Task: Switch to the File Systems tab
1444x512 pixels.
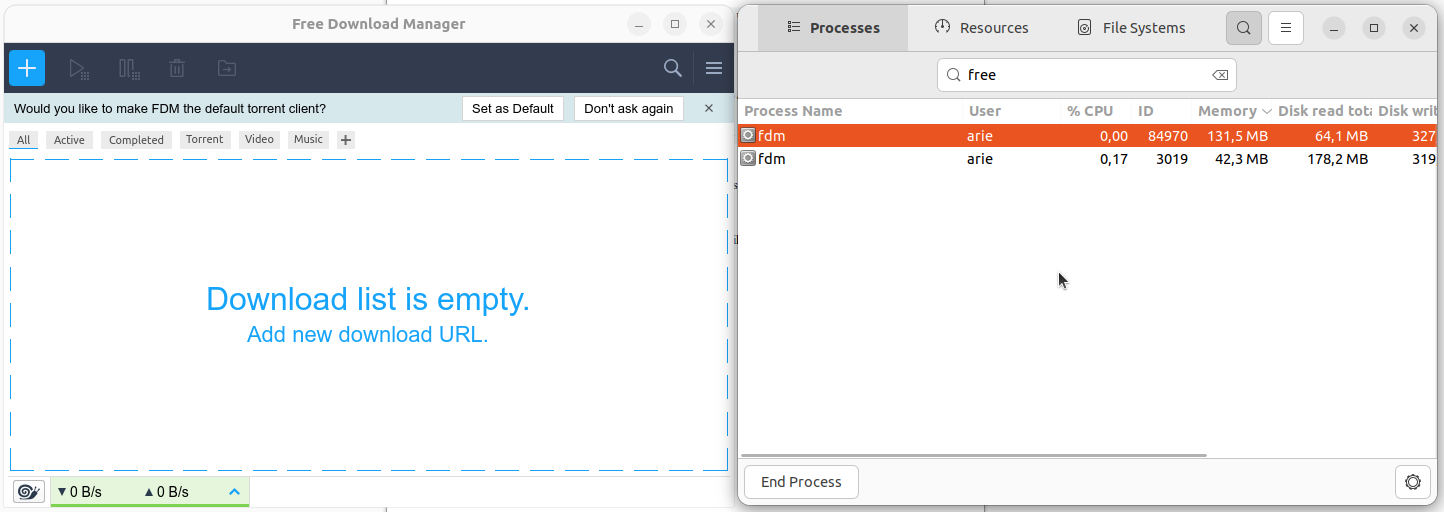Action: coord(1131,28)
